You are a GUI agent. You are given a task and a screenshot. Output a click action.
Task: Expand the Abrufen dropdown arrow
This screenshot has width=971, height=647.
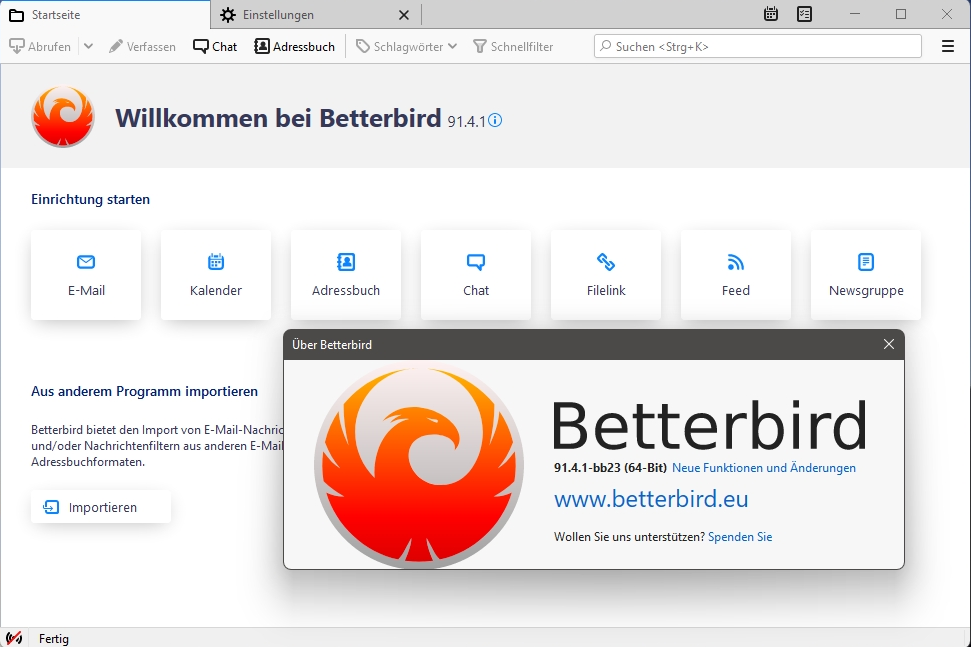tap(89, 46)
